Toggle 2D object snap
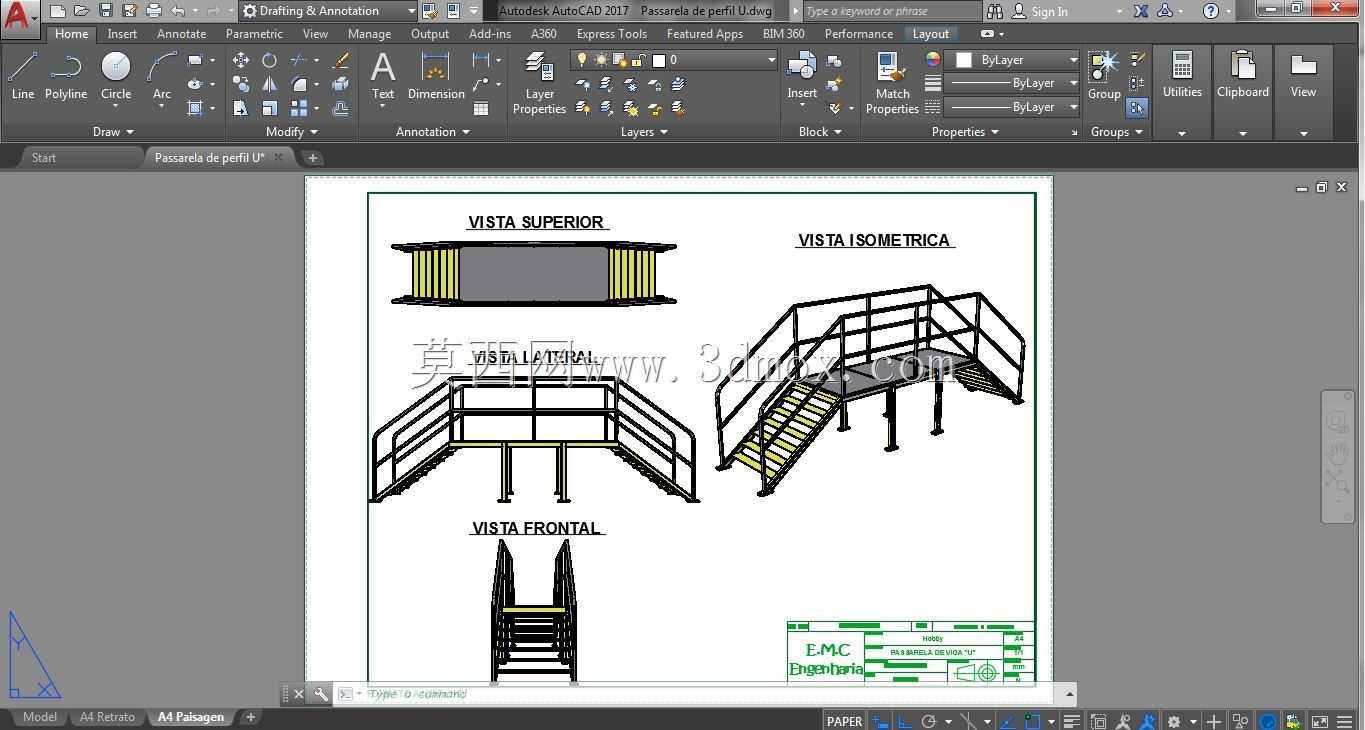The image size is (1365, 730). coord(1032,721)
